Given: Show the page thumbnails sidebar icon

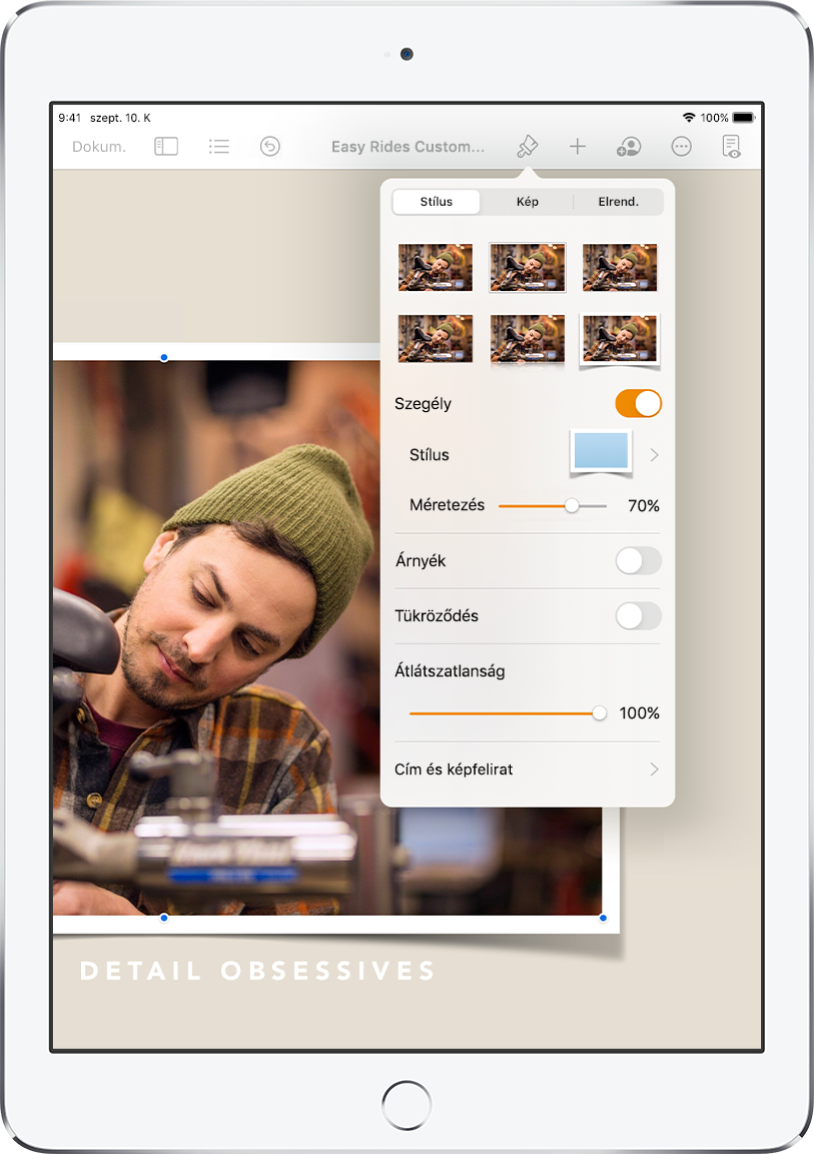Looking at the screenshot, I should (x=166, y=146).
